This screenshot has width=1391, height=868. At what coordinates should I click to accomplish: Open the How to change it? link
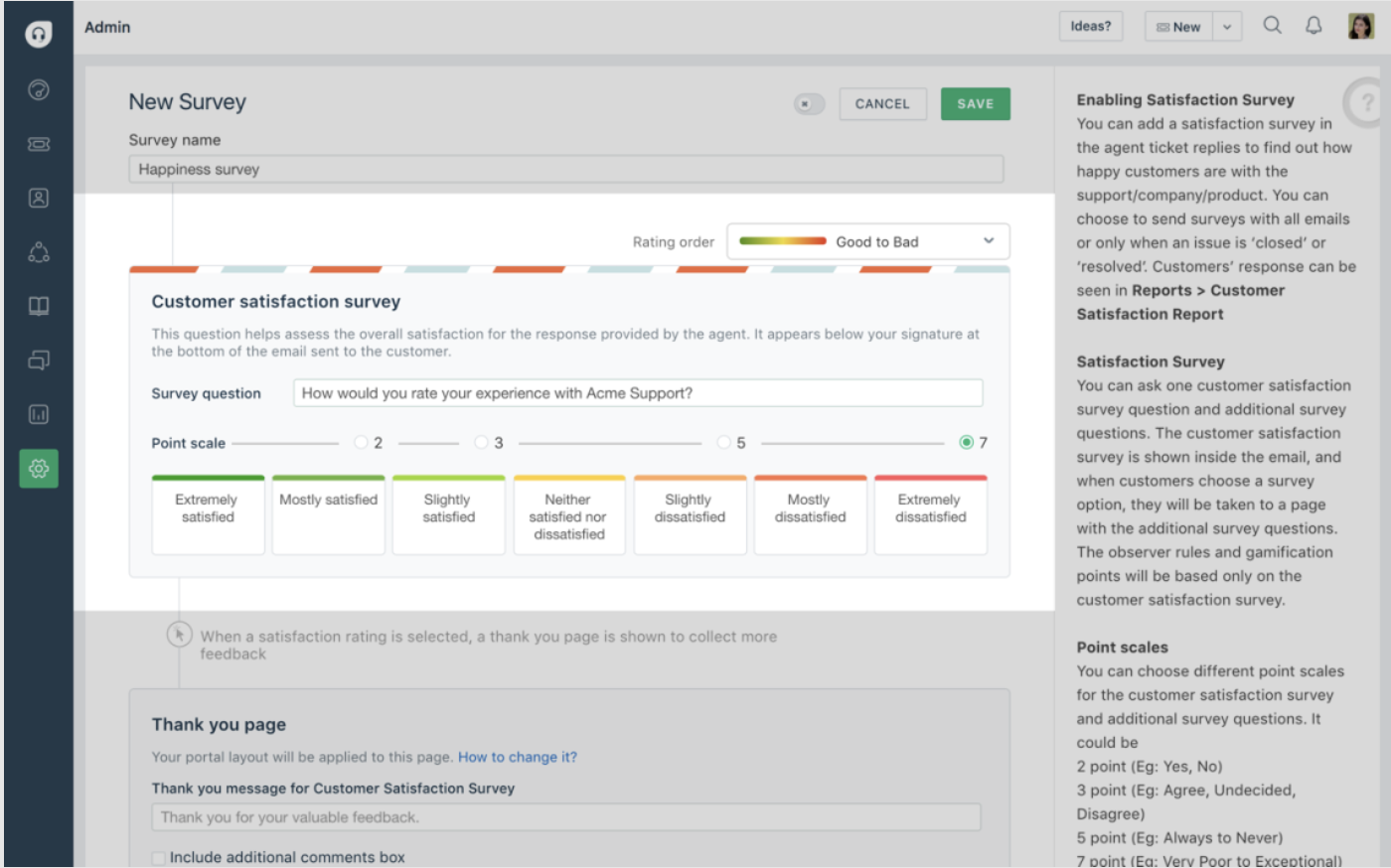518,757
